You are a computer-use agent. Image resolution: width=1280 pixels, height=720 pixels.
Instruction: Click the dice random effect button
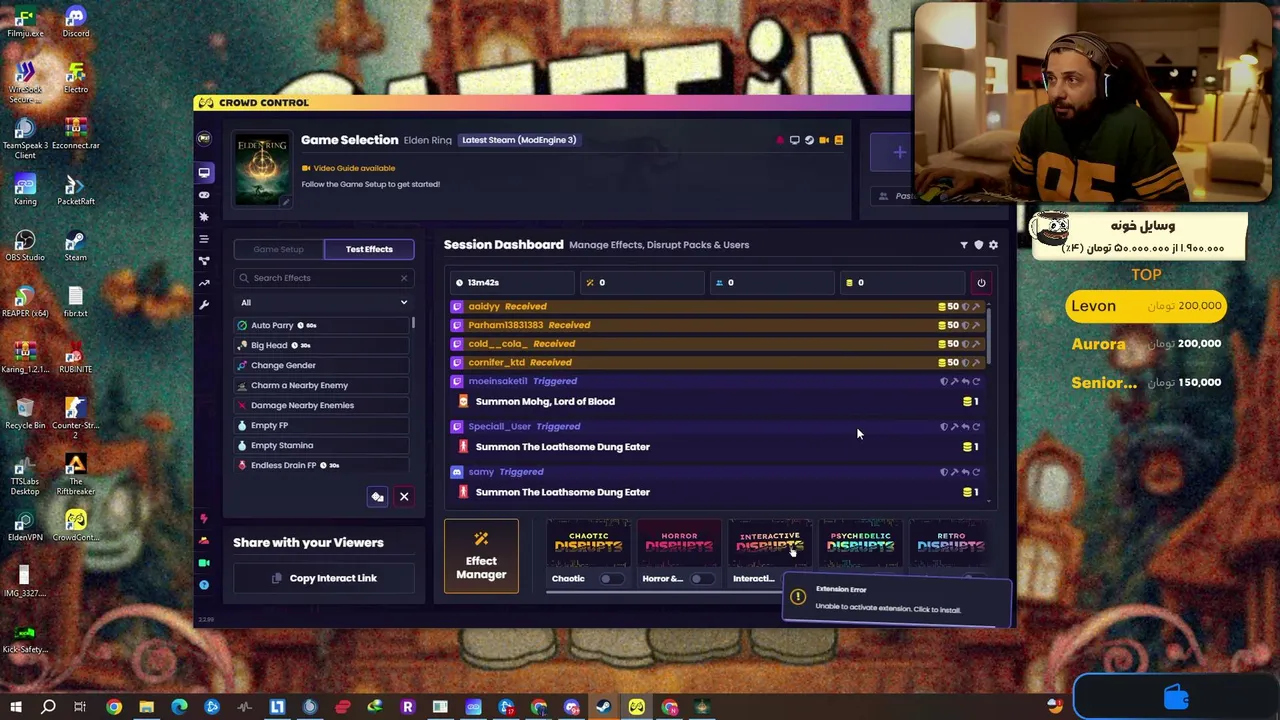point(377,497)
